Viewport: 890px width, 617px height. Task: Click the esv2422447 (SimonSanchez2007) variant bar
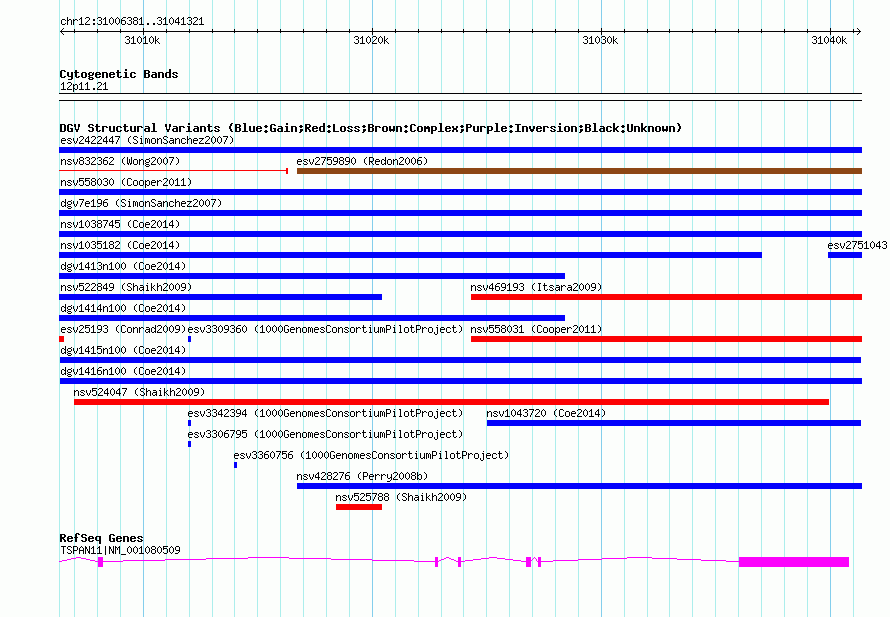click(x=460, y=150)
